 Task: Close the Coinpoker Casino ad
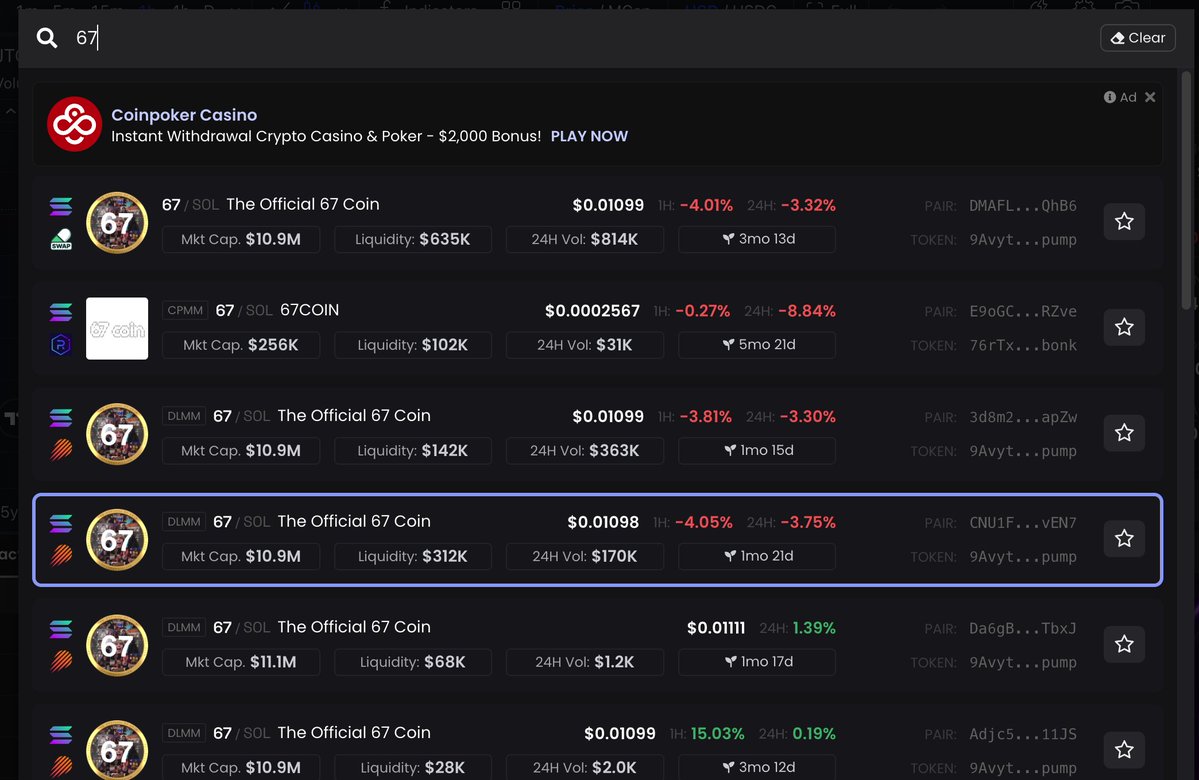1150,97
